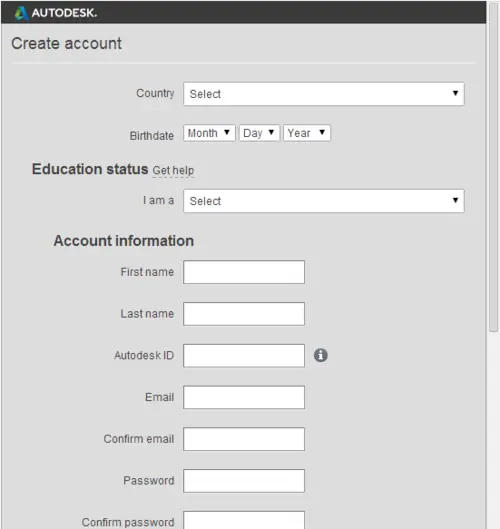Click the 'Account information' heading text
This screenshot has width=500, height=529.
coord(124,241)
